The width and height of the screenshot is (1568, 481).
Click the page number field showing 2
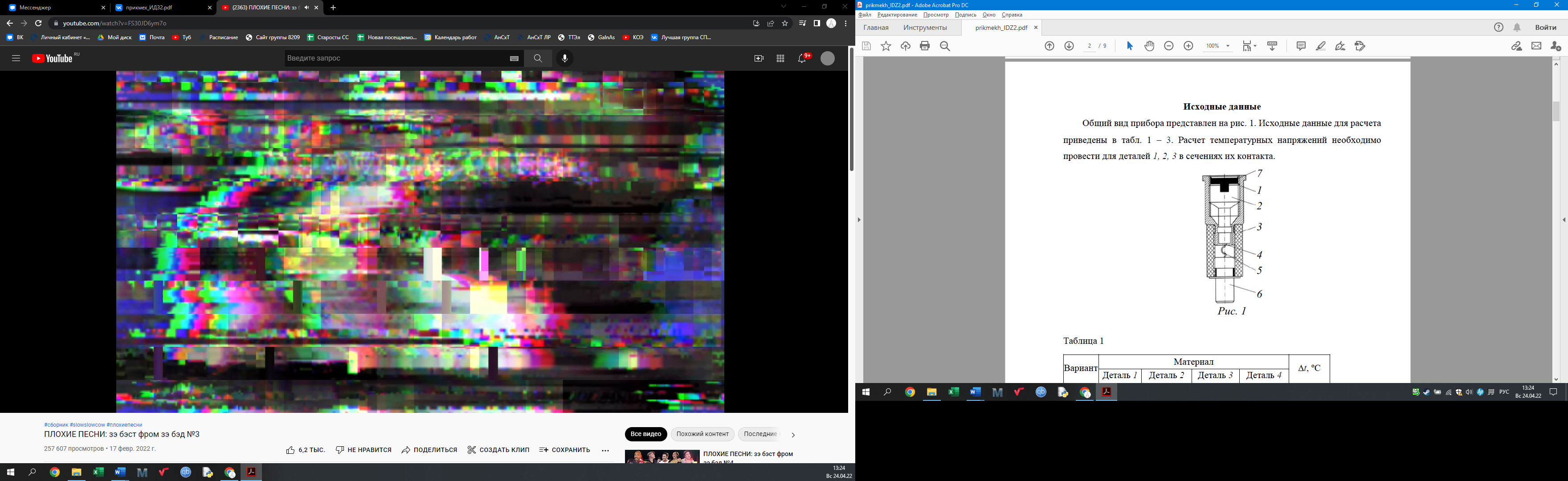(x=1090, y=46)
